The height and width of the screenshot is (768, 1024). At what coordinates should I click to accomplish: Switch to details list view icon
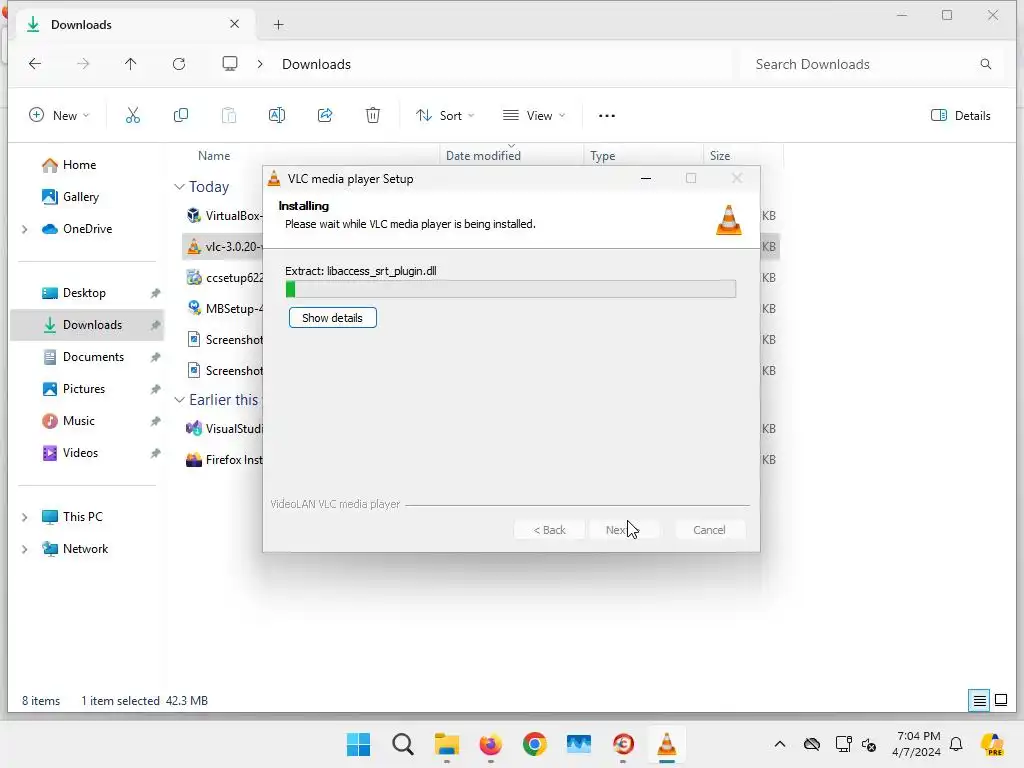point(980,701)
